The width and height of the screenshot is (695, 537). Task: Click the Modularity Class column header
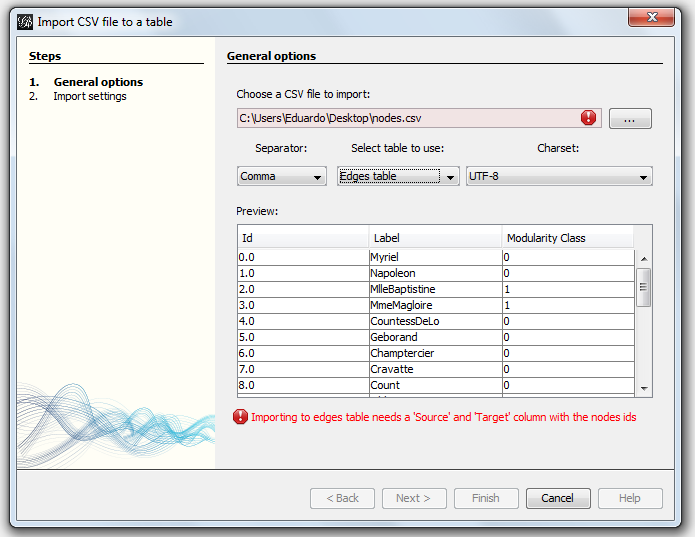(568, 238)
